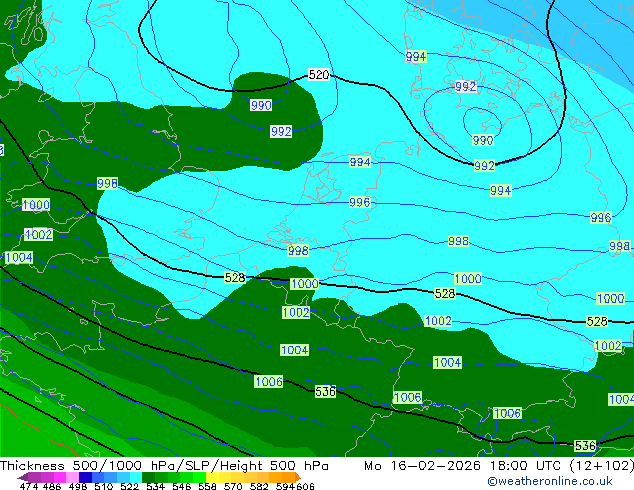Click the 606 legend value
Viewport: 634px width, 490px height.
tap(305, 486)
